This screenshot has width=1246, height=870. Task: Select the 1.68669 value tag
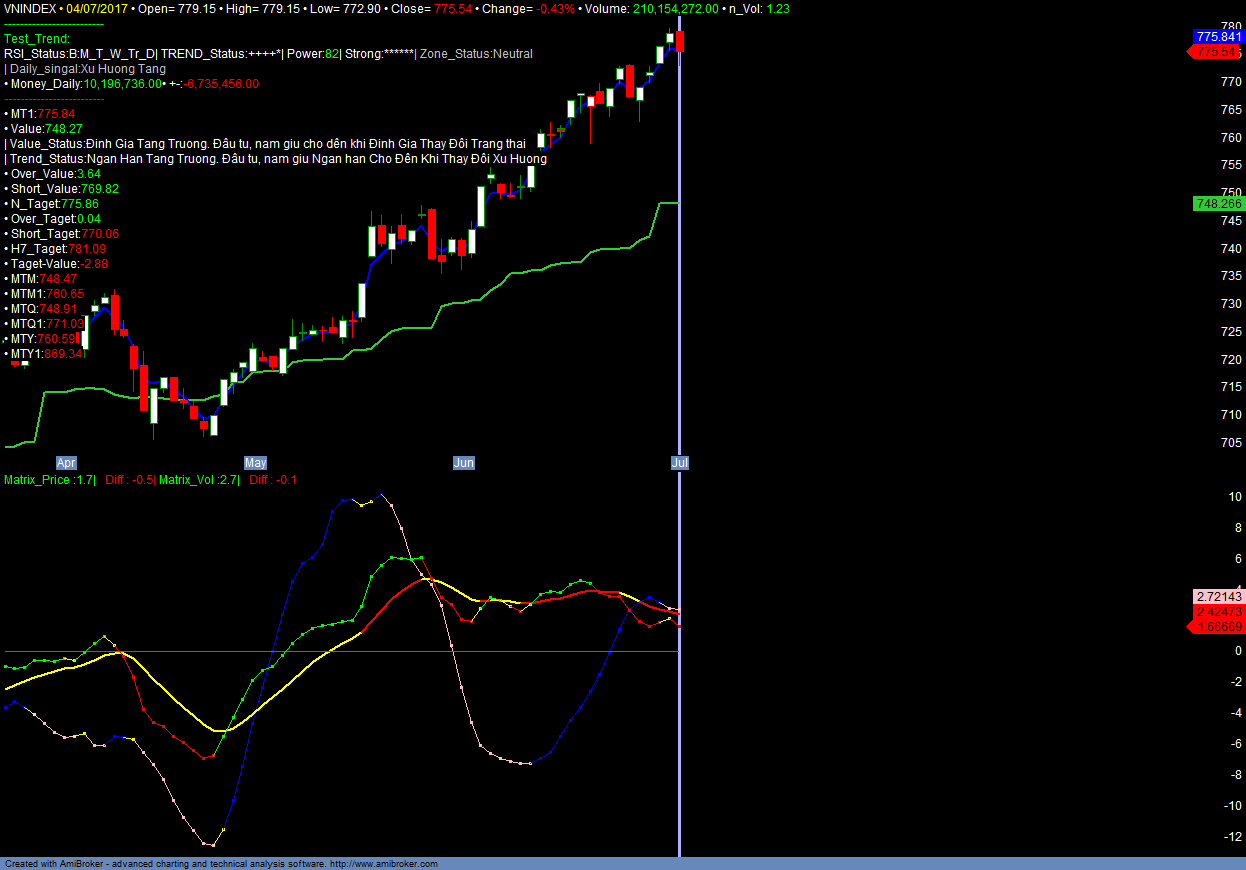pos(1217,626)
